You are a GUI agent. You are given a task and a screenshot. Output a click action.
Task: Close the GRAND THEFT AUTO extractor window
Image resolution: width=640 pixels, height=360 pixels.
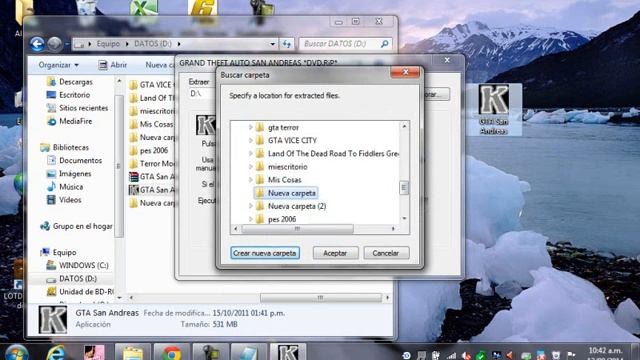point(447,60)
